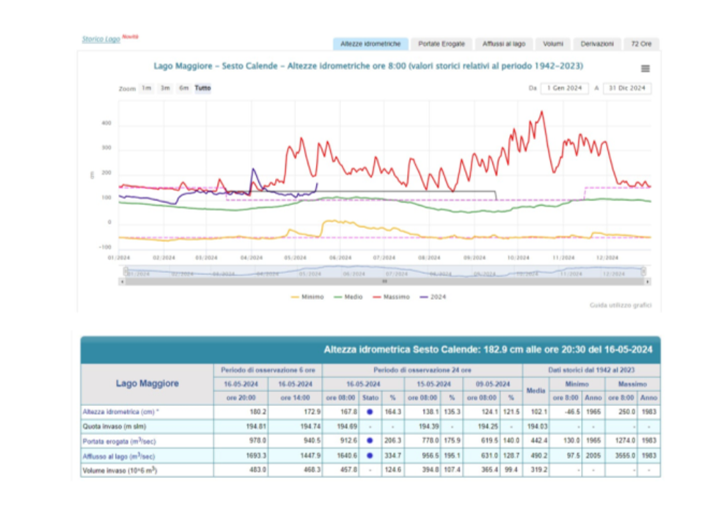Hide the 2024 series in legend

click(x=433, y=297)
